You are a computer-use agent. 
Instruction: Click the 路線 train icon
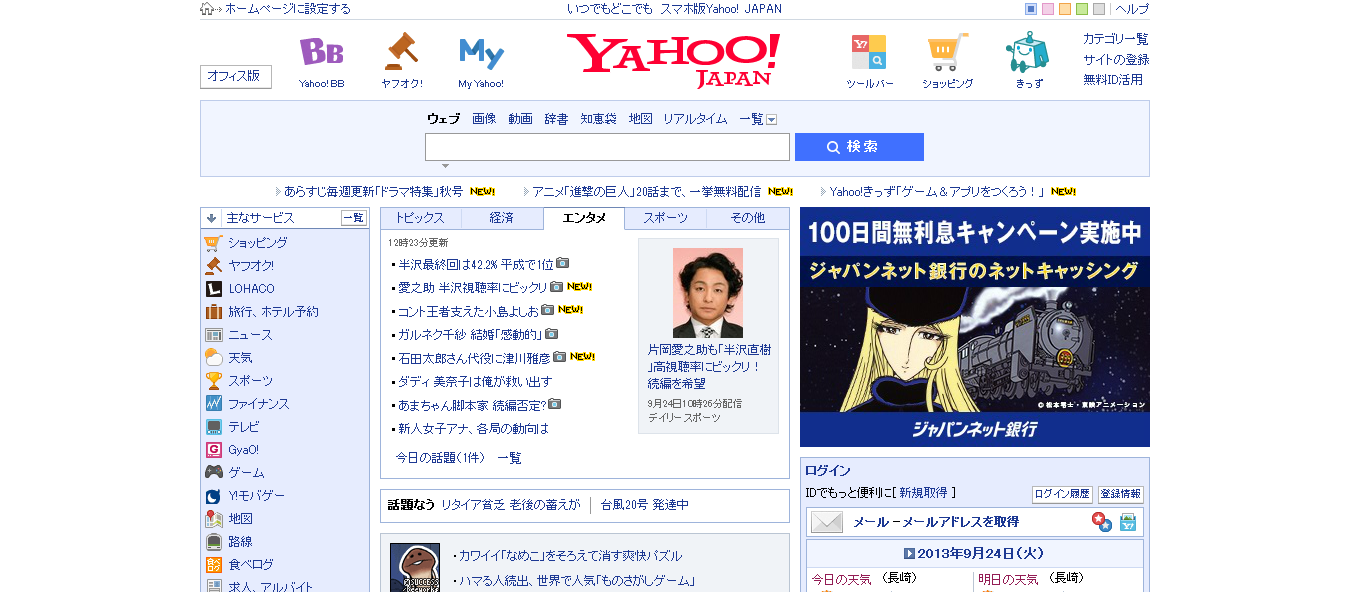point(213,542)
